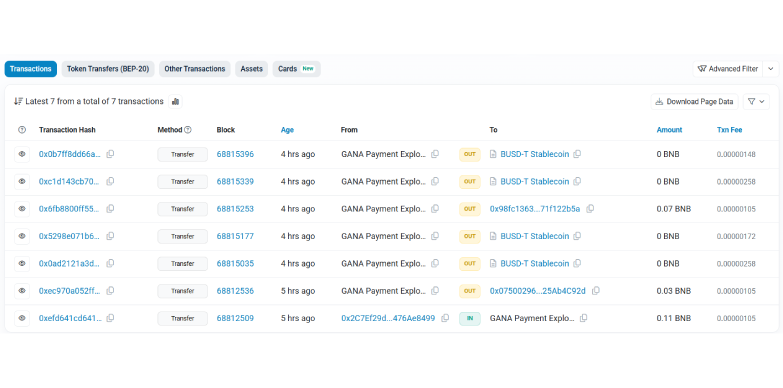Open block 68815339

click(x=235, y=182)
